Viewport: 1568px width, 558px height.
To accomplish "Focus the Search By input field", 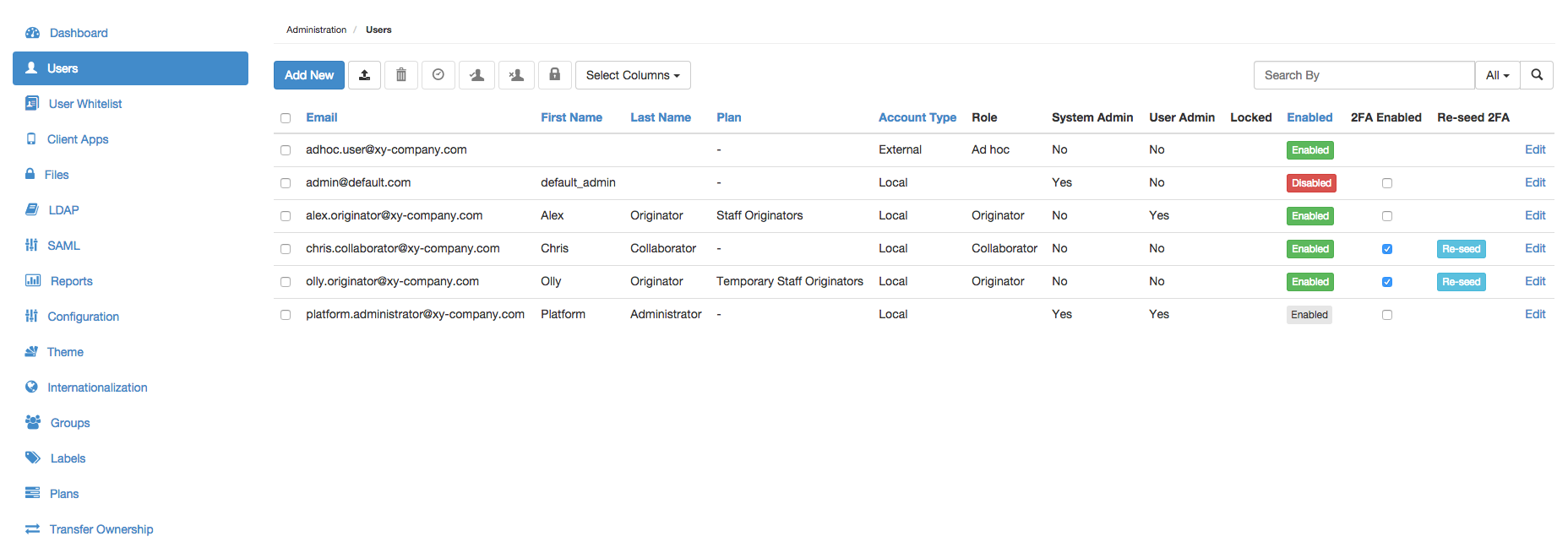I will tap(1364, 75).
